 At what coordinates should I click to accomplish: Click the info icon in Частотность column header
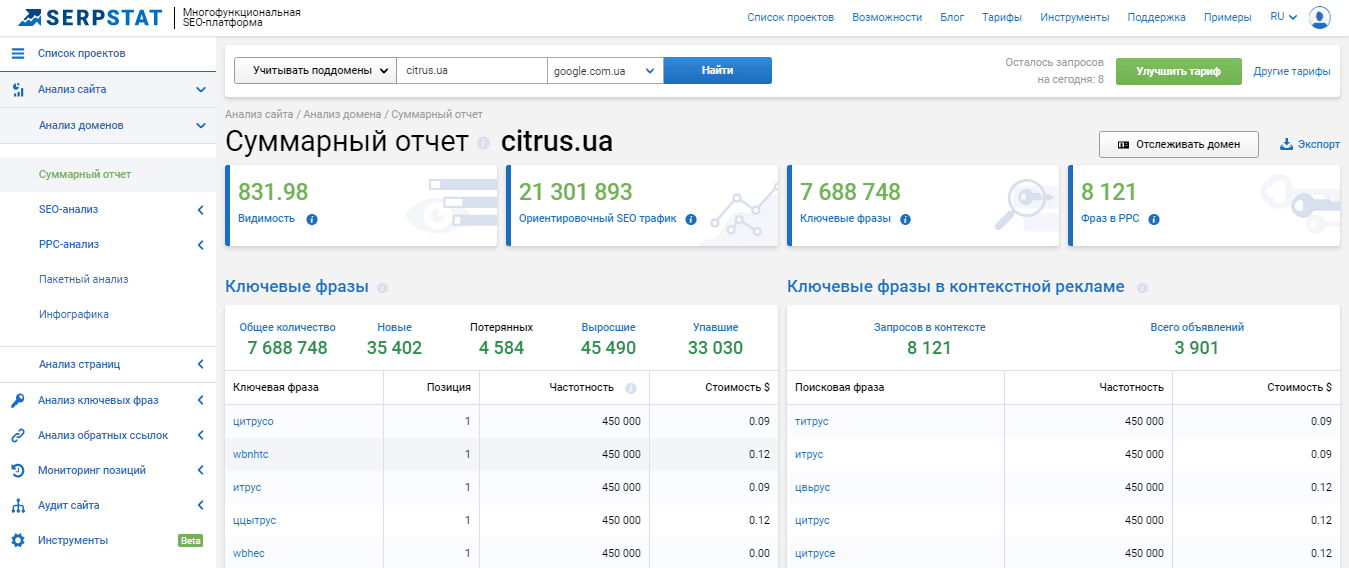pos(631,388)
